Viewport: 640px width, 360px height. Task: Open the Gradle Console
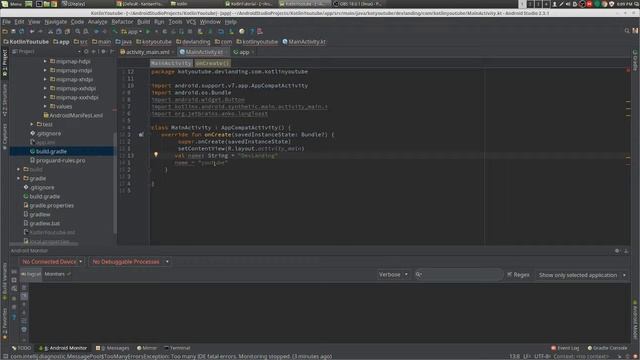pyautogui.click(x=607, y=348)
